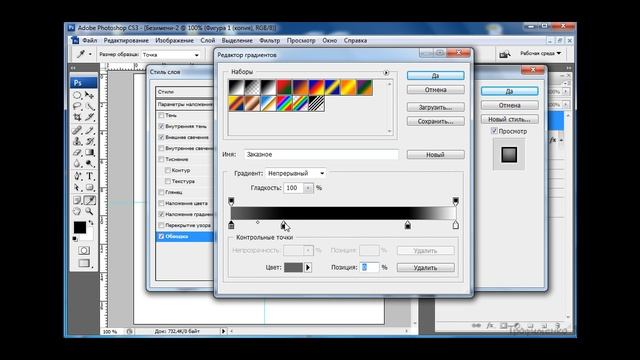
Task: Enable Наложение цвета checkbox
Action: (161, 203)
